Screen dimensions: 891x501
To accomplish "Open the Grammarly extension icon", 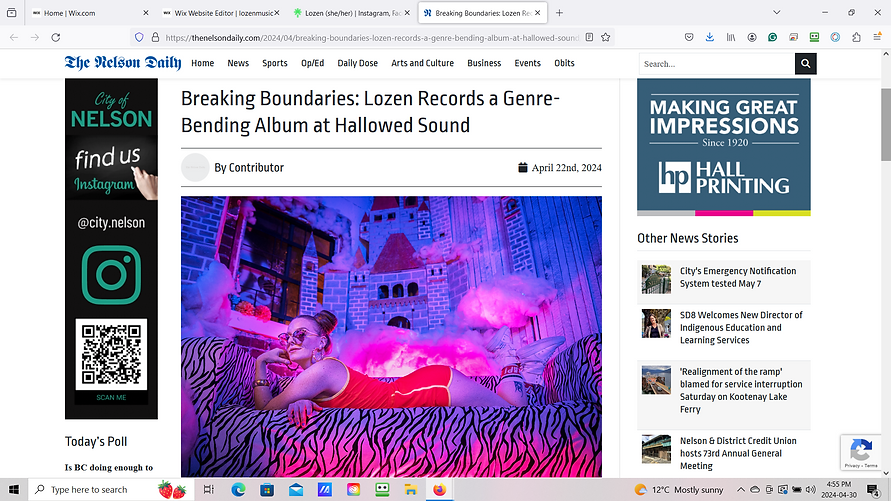I will tap(772, 37).
